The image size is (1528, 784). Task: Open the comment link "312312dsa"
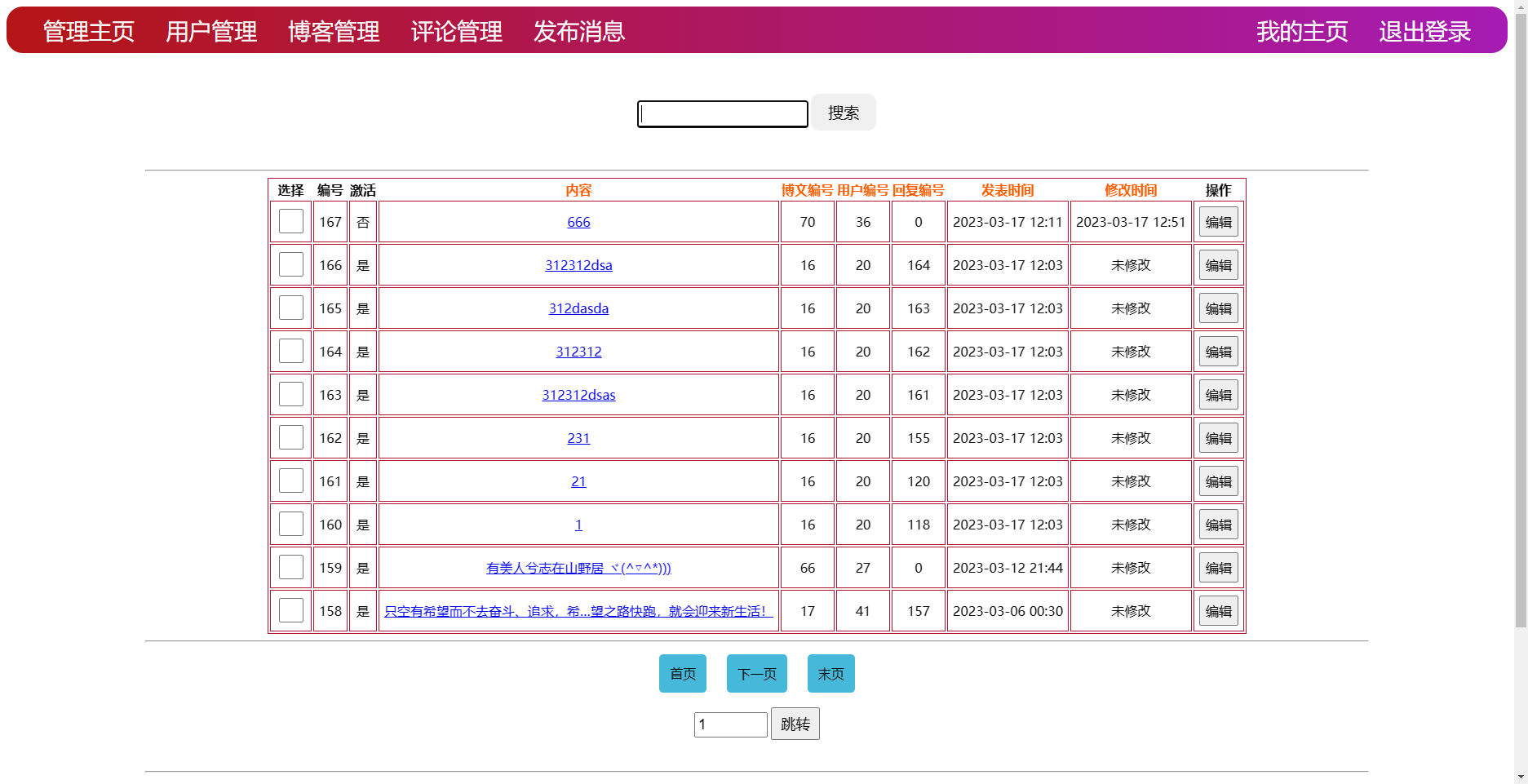578,265
